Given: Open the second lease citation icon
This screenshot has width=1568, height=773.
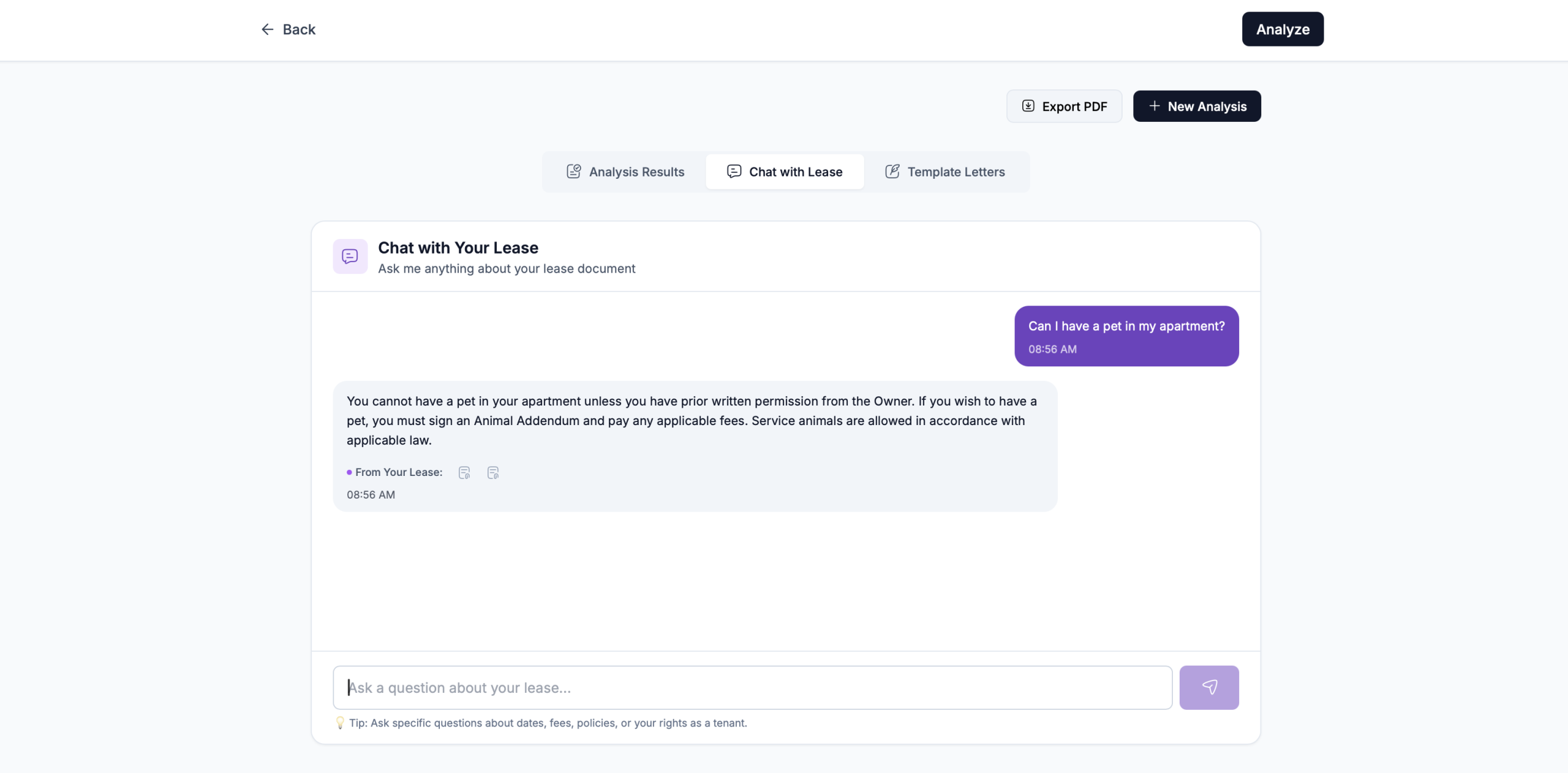Looking at the screenshot, I should (493, 472).
